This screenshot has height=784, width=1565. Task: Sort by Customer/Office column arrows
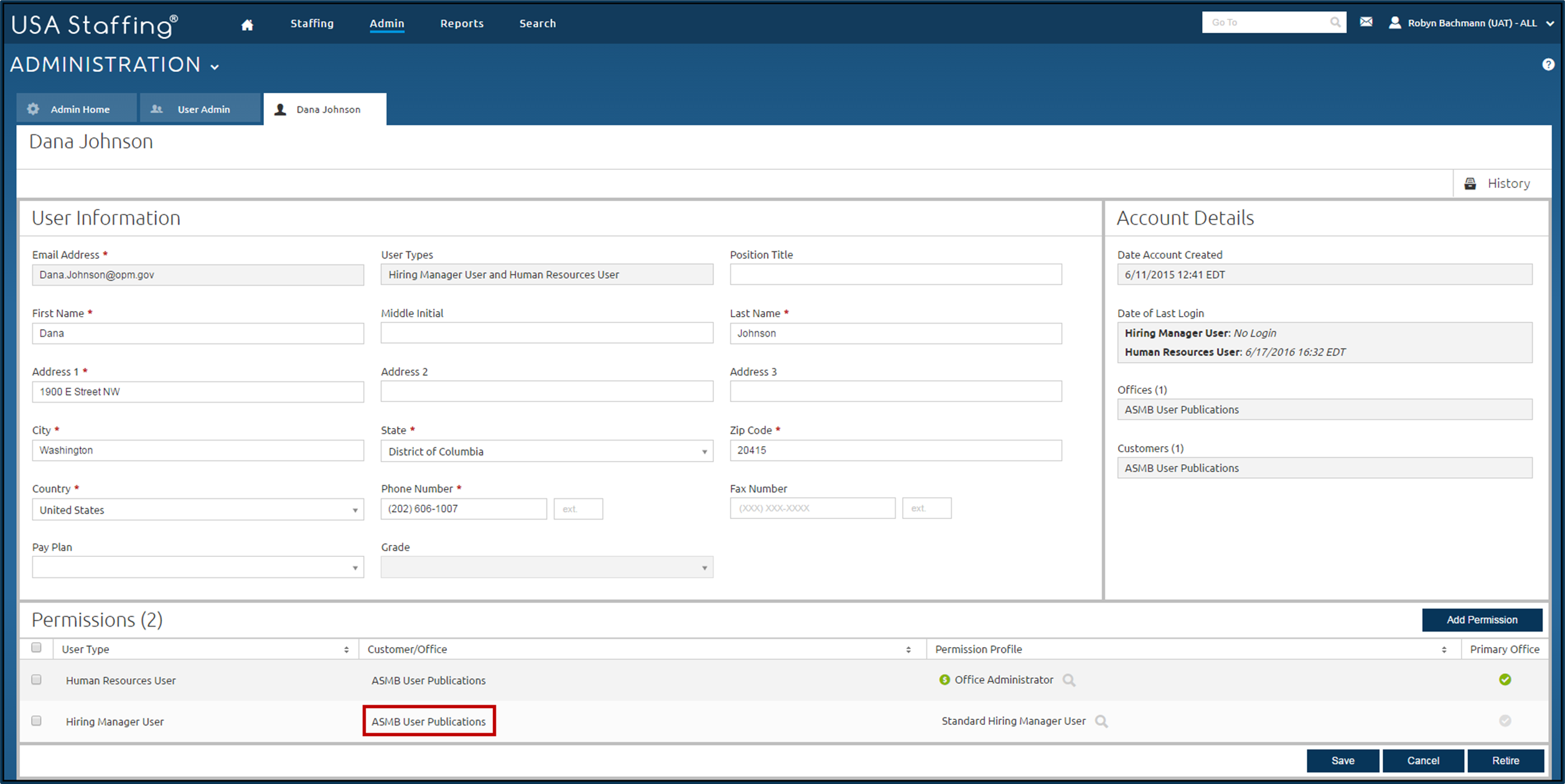click(x=908, y=650)
